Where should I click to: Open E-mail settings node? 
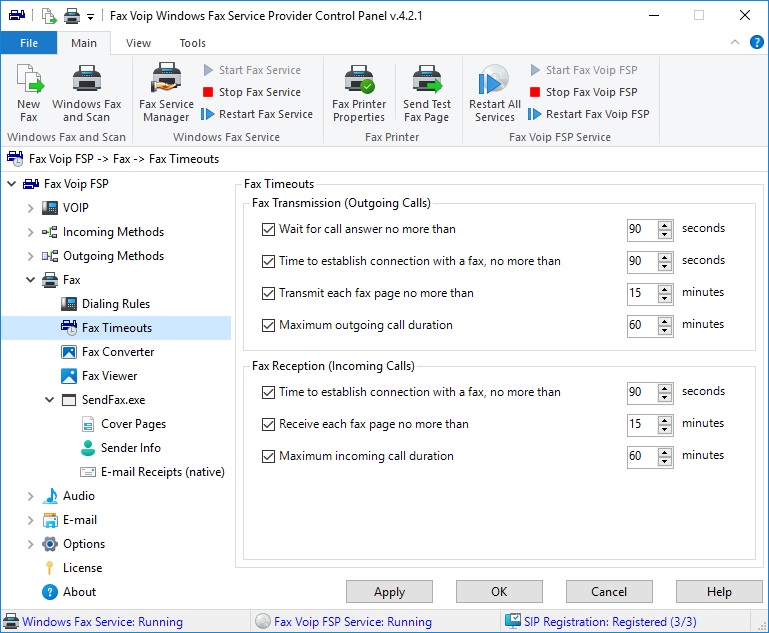79,520
